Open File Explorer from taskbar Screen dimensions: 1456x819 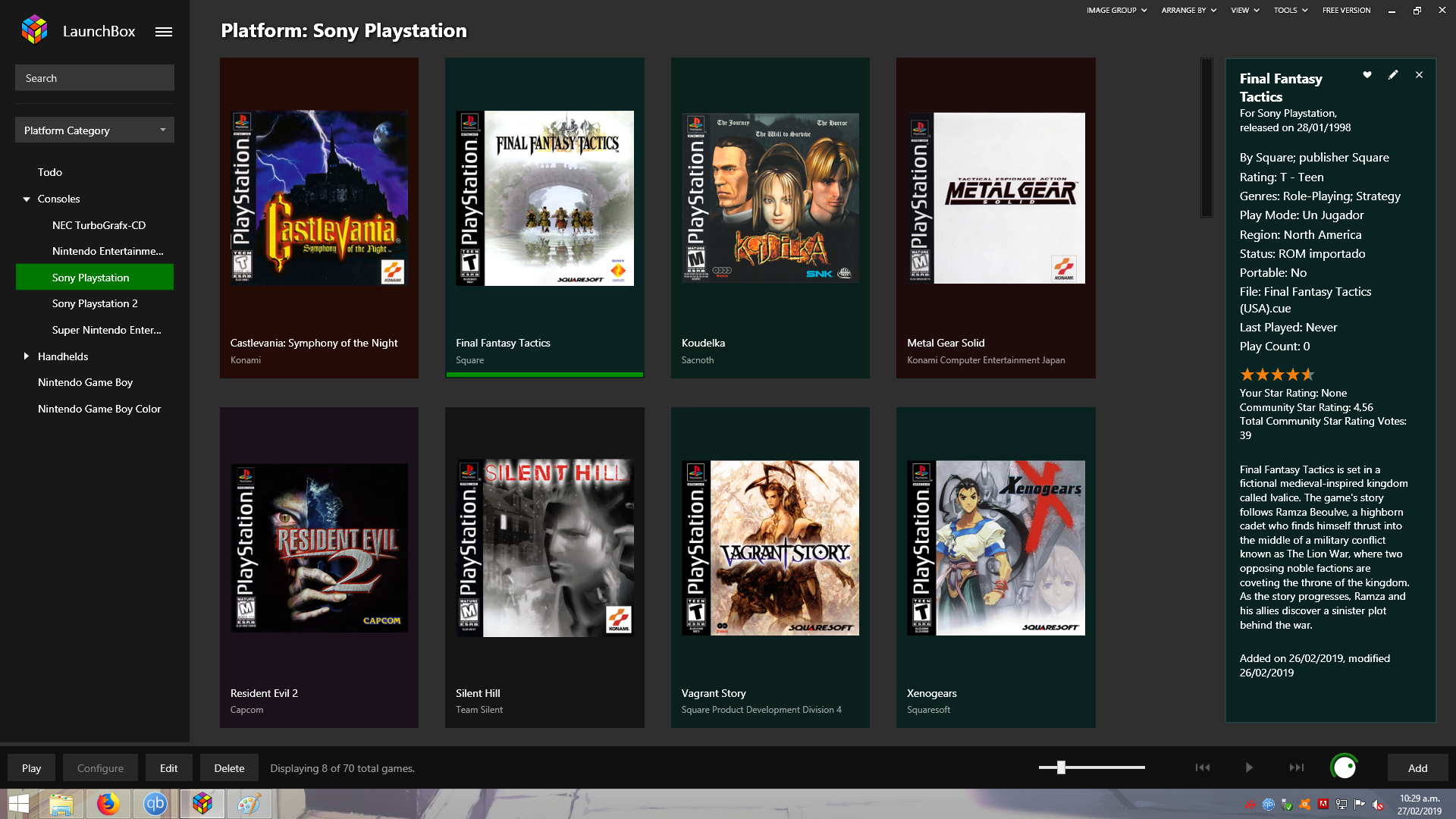(61, 804)
